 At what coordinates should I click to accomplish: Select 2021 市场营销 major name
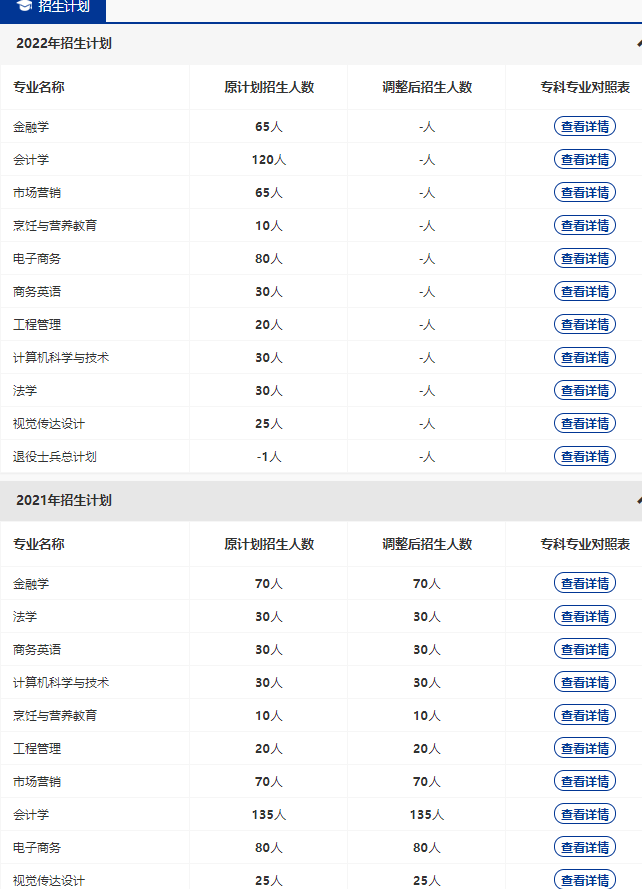pos(37,781)
